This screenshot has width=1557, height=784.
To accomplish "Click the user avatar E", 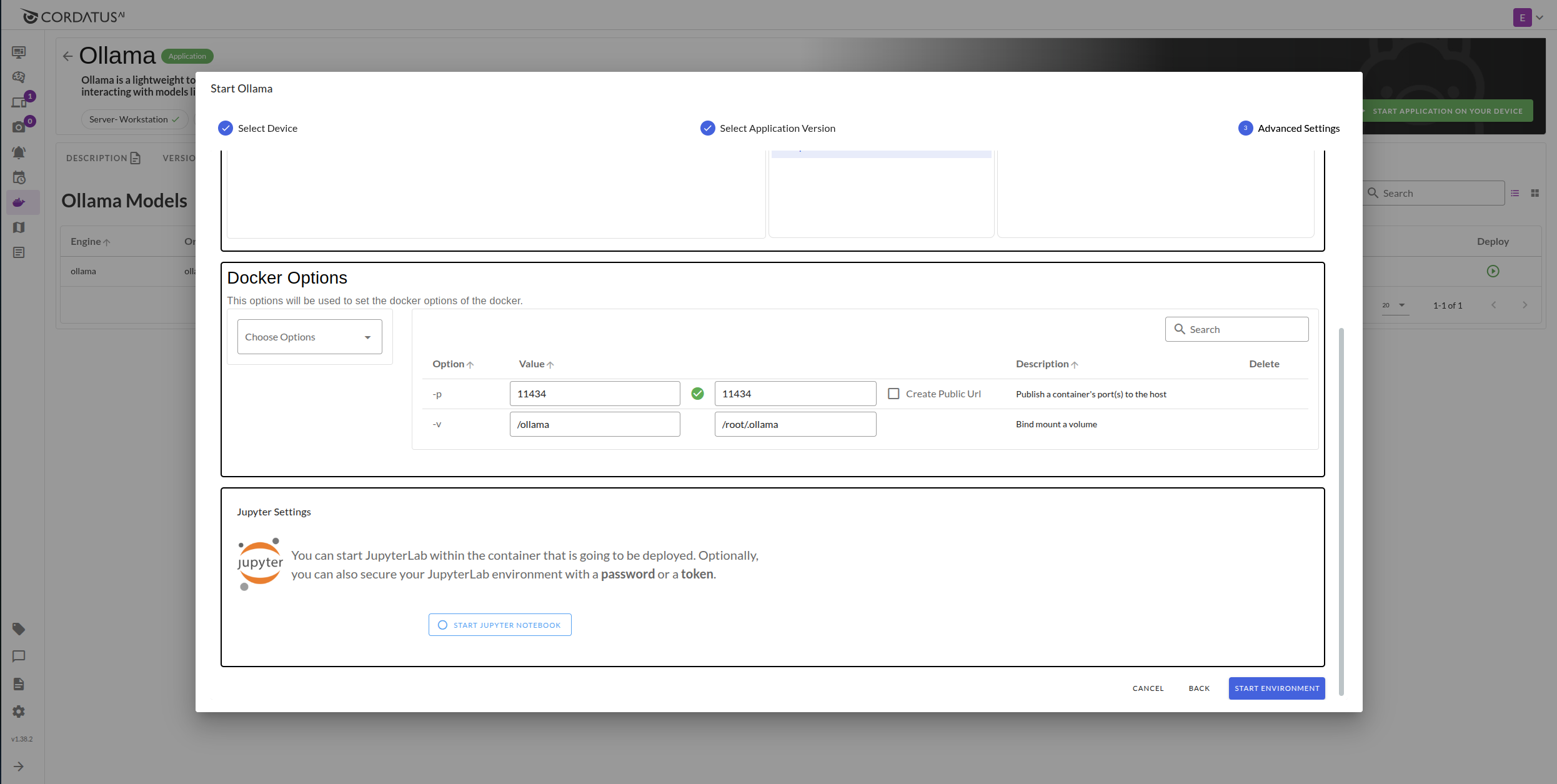I will tap(1522, 17).
